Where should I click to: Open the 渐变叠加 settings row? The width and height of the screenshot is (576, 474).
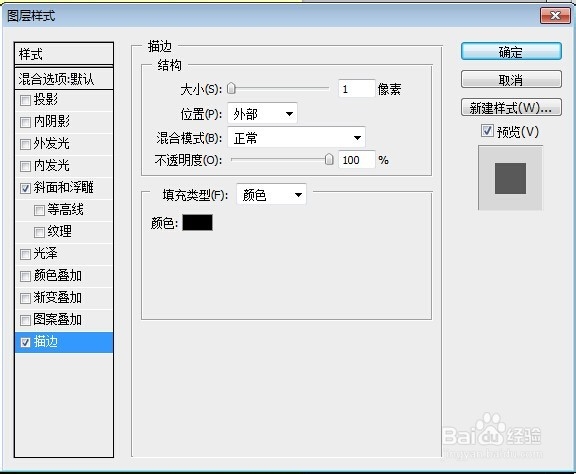click(x=64, y=298)
